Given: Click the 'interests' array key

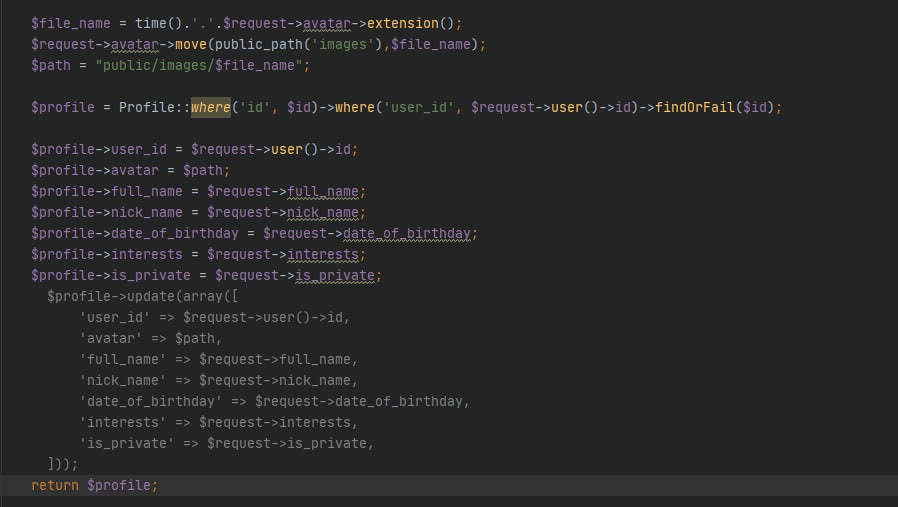Looking at the screenshot, I should click(x=123, y=422).
